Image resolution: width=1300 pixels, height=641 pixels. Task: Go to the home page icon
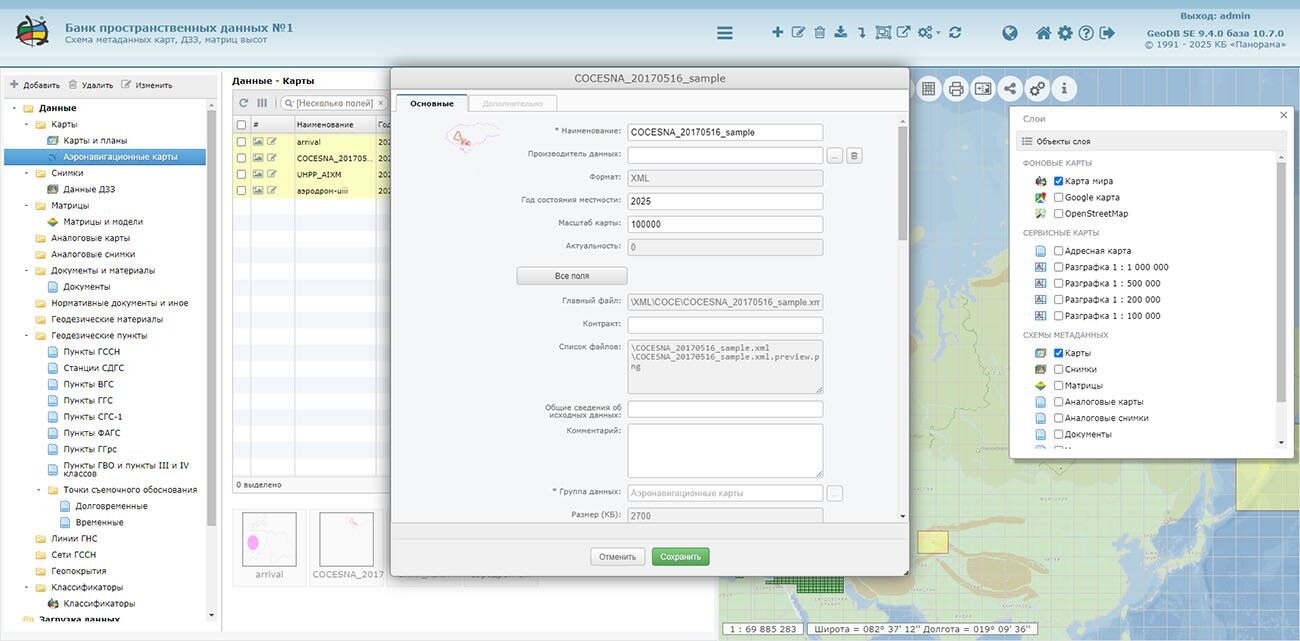point(1043,33)
